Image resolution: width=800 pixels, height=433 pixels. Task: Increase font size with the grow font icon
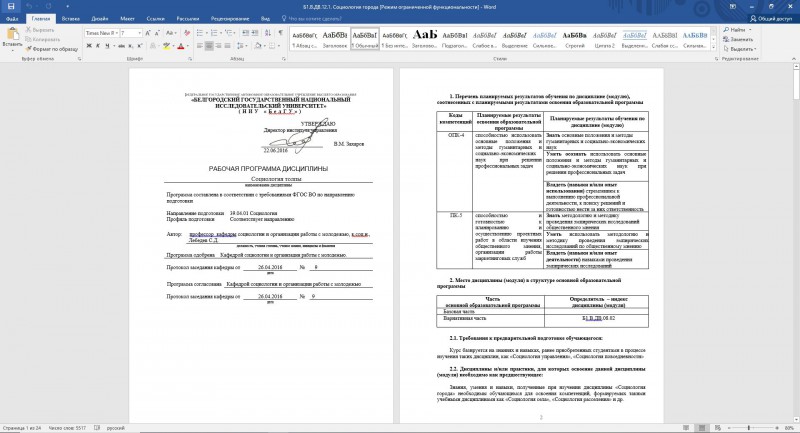pos(148,33)
